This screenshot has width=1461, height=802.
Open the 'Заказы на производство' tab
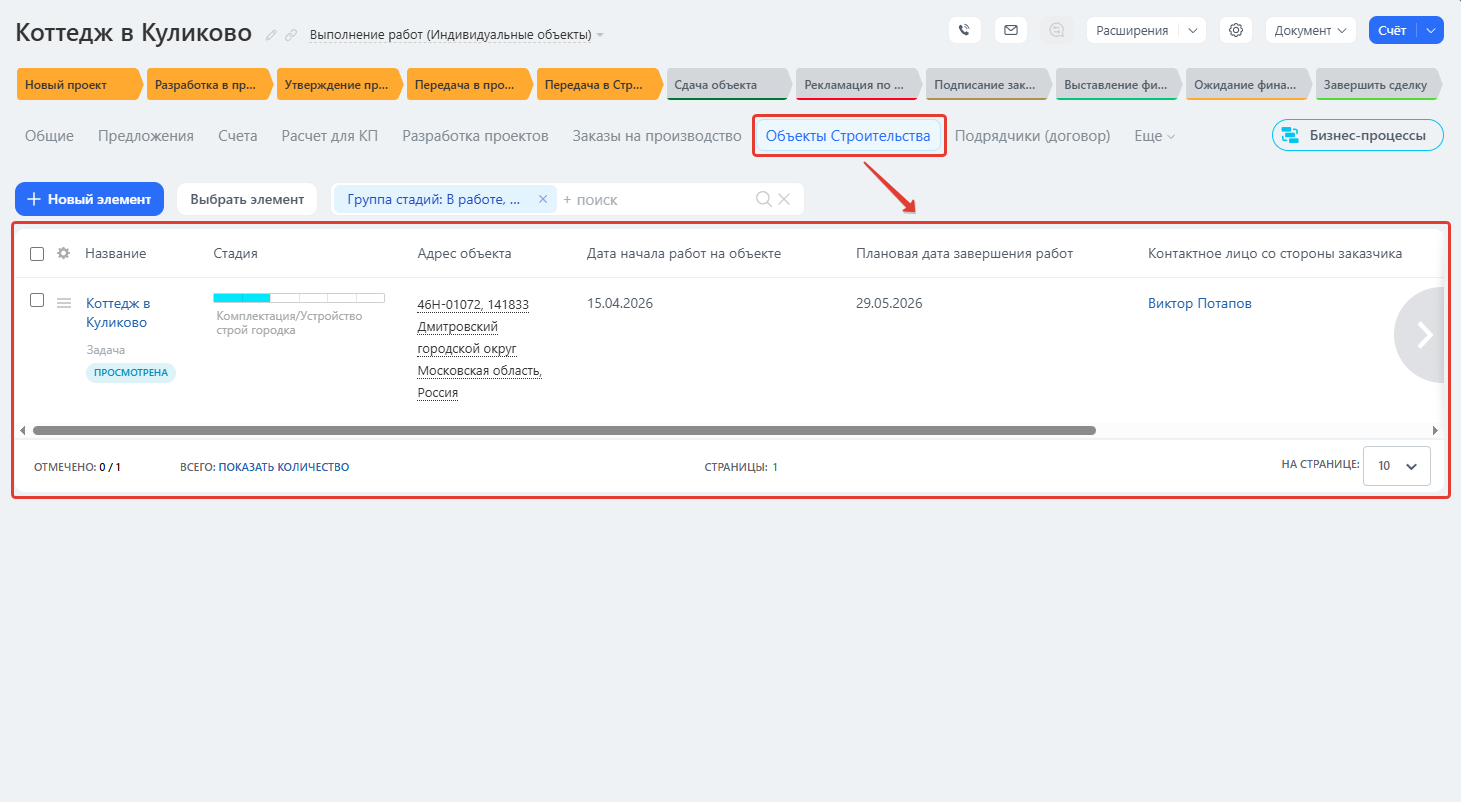[x=657, y=136]
